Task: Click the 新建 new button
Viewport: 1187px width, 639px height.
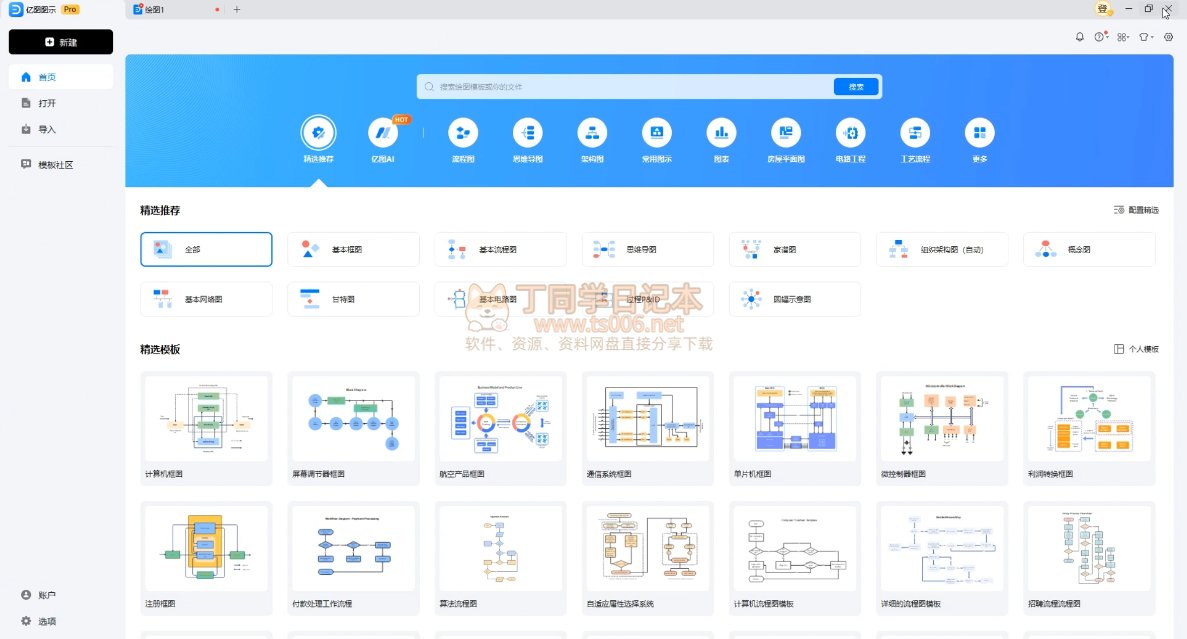Action: [61, 42]
